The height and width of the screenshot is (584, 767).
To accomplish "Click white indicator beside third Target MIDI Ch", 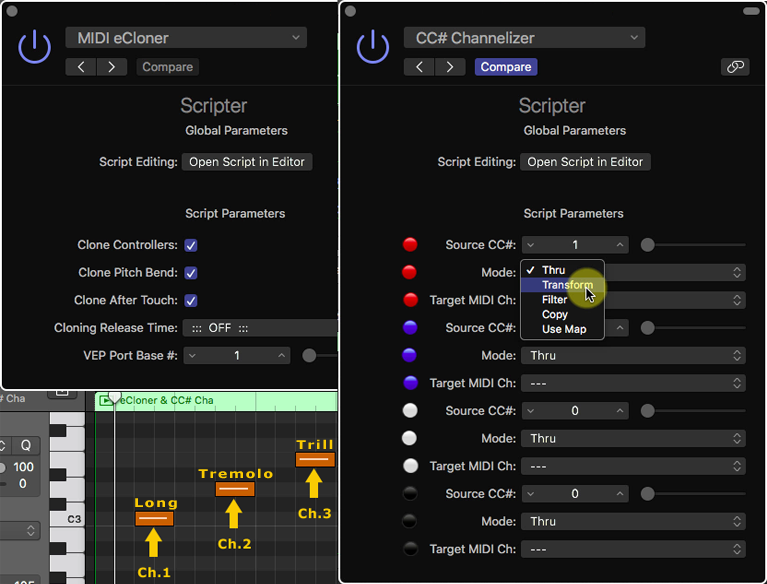I will point(410,466).
